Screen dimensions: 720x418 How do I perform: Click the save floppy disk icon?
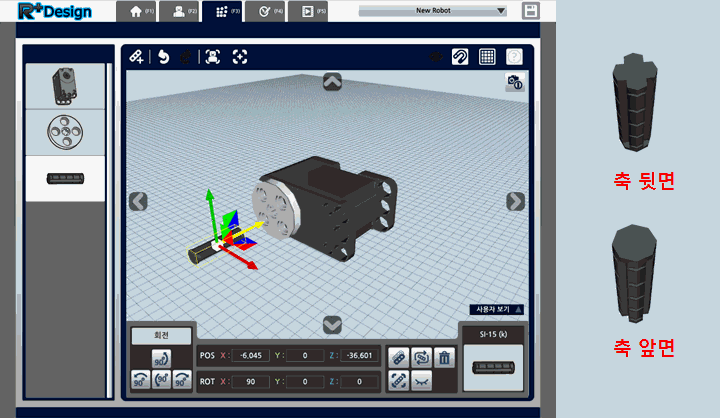(x=531, y=12)
